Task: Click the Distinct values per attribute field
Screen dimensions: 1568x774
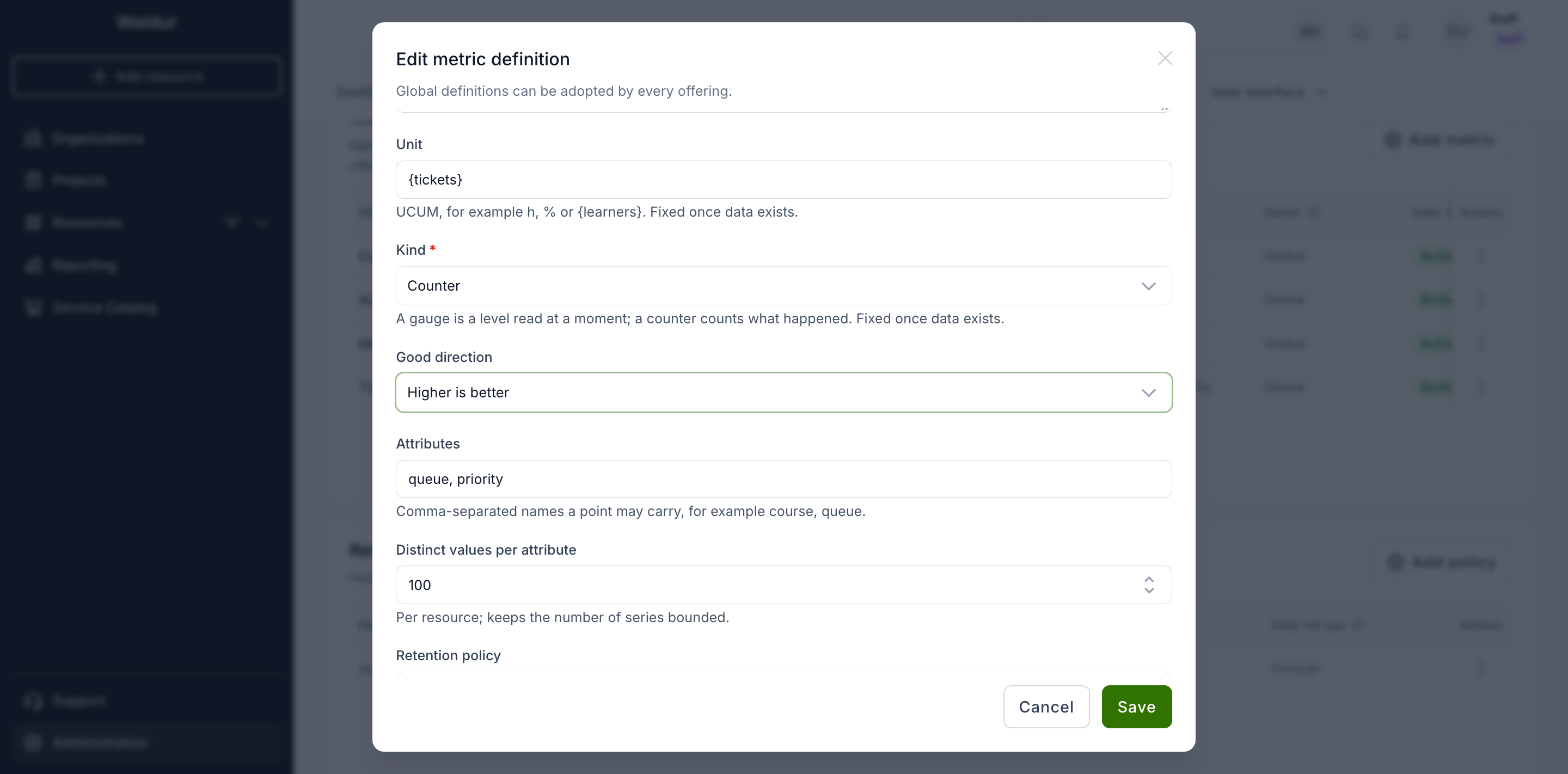Action: tap(783, 585)
